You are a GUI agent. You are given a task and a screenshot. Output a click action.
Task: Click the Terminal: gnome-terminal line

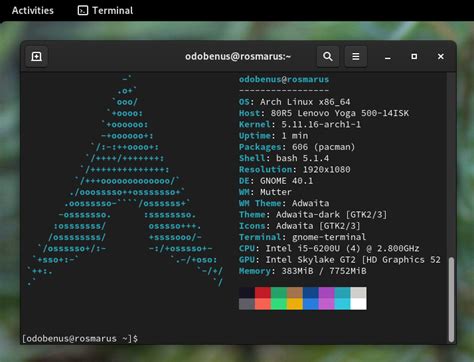tap(302, 237)
